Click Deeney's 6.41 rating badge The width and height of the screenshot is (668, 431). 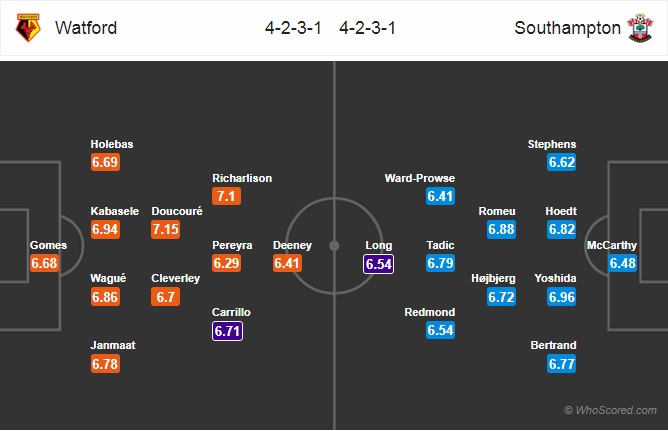pyautogui.click(x=287, y=263)
